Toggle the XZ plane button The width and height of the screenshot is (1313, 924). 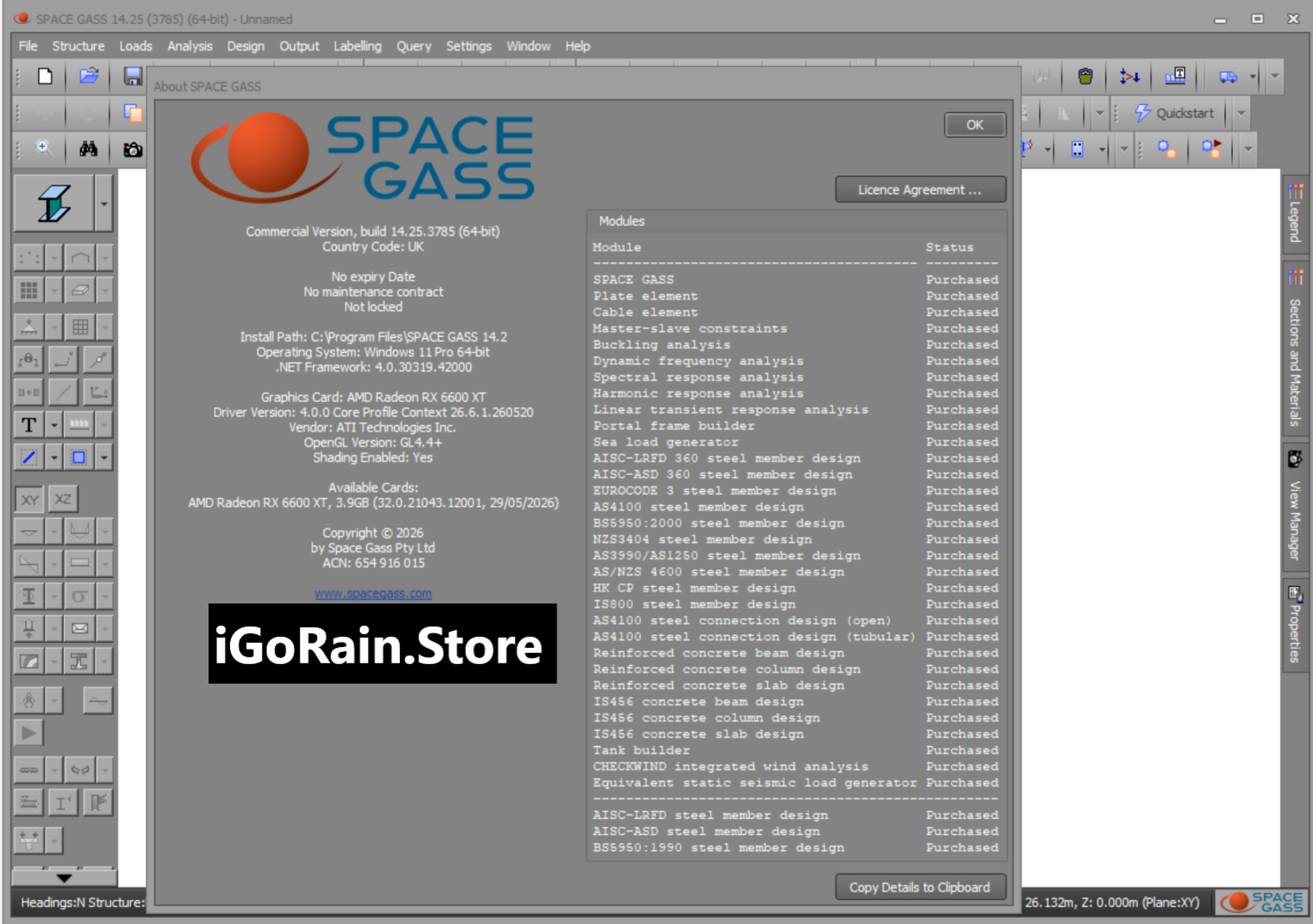point(63,499)
